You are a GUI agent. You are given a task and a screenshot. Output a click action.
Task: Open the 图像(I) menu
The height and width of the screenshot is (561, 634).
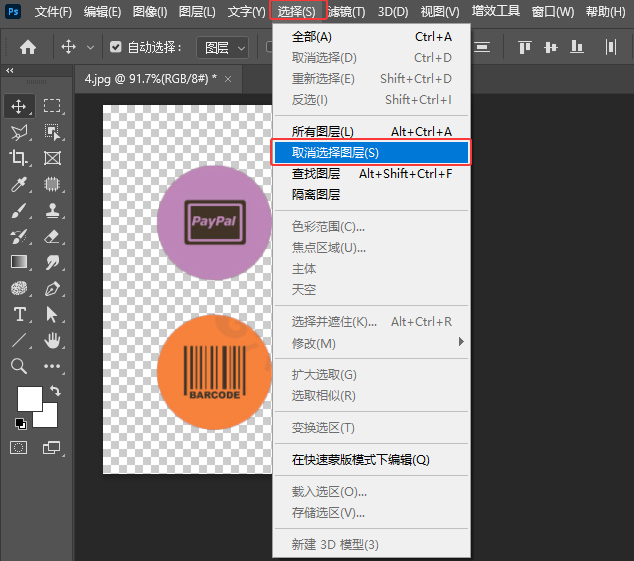click(x=150, y=12)
